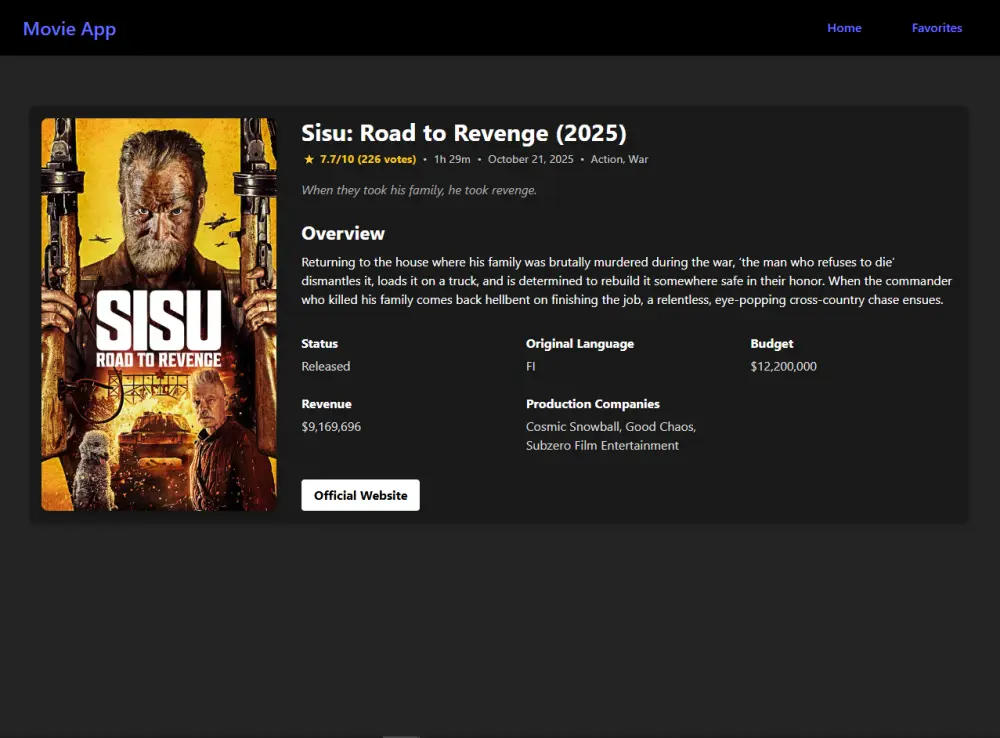Click the Revenue label
1000x738 pixels.
coord(327,404)
